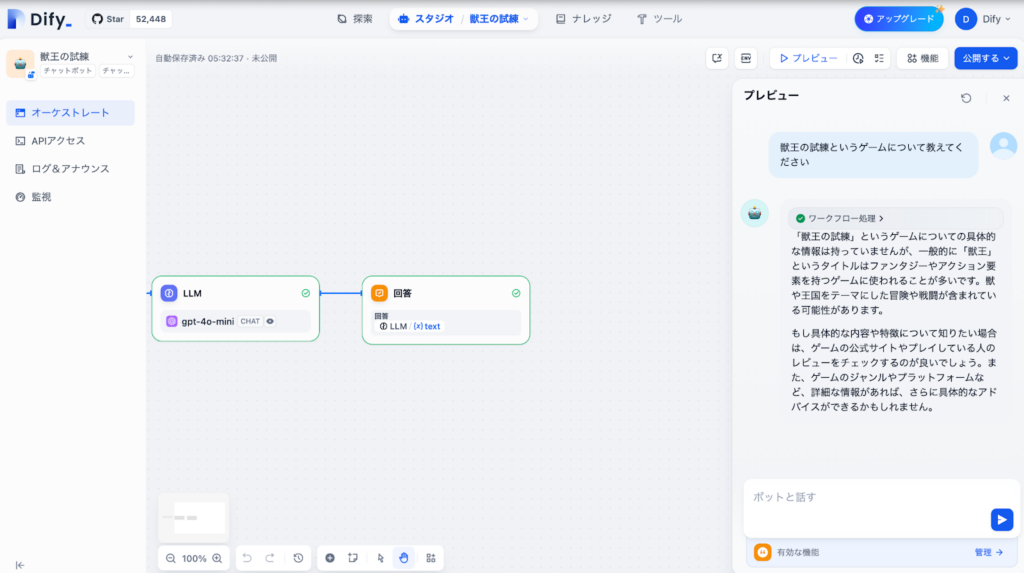The image size is (1024, 573).
Task: Collapse the left sidebar with arrow icon
Action: (20, 565)
